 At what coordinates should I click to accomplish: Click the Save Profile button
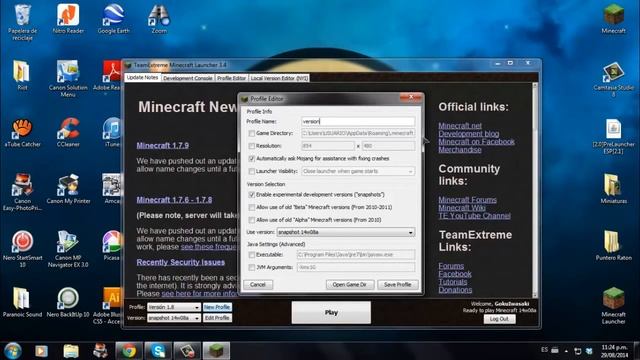point(398,285)
